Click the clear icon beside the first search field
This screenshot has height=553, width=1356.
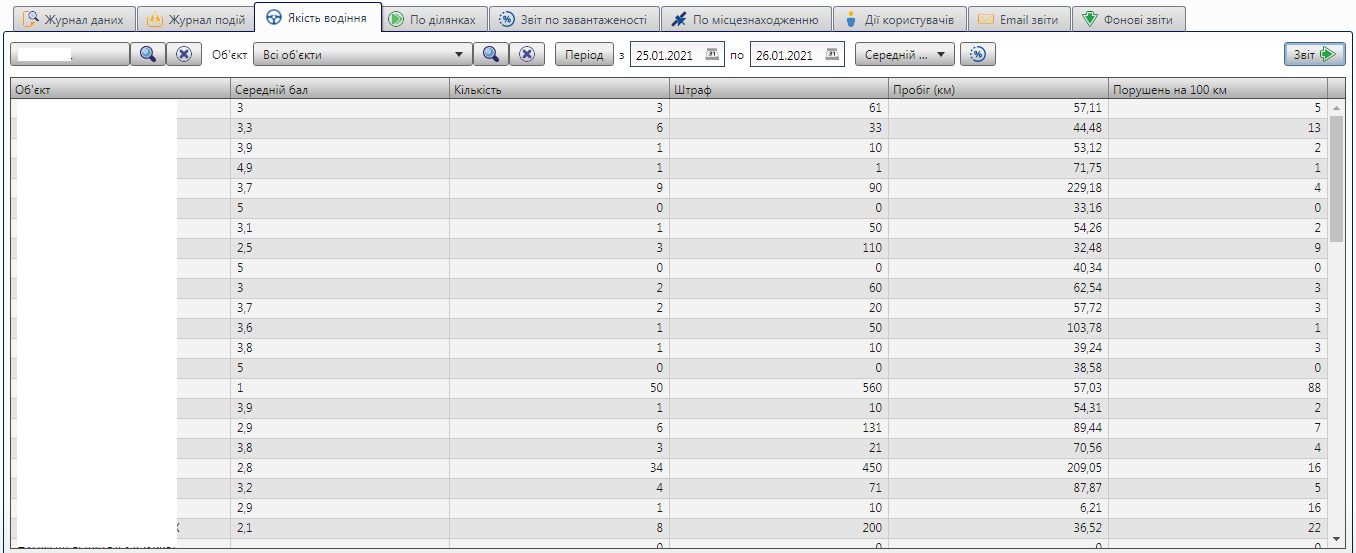183,54
